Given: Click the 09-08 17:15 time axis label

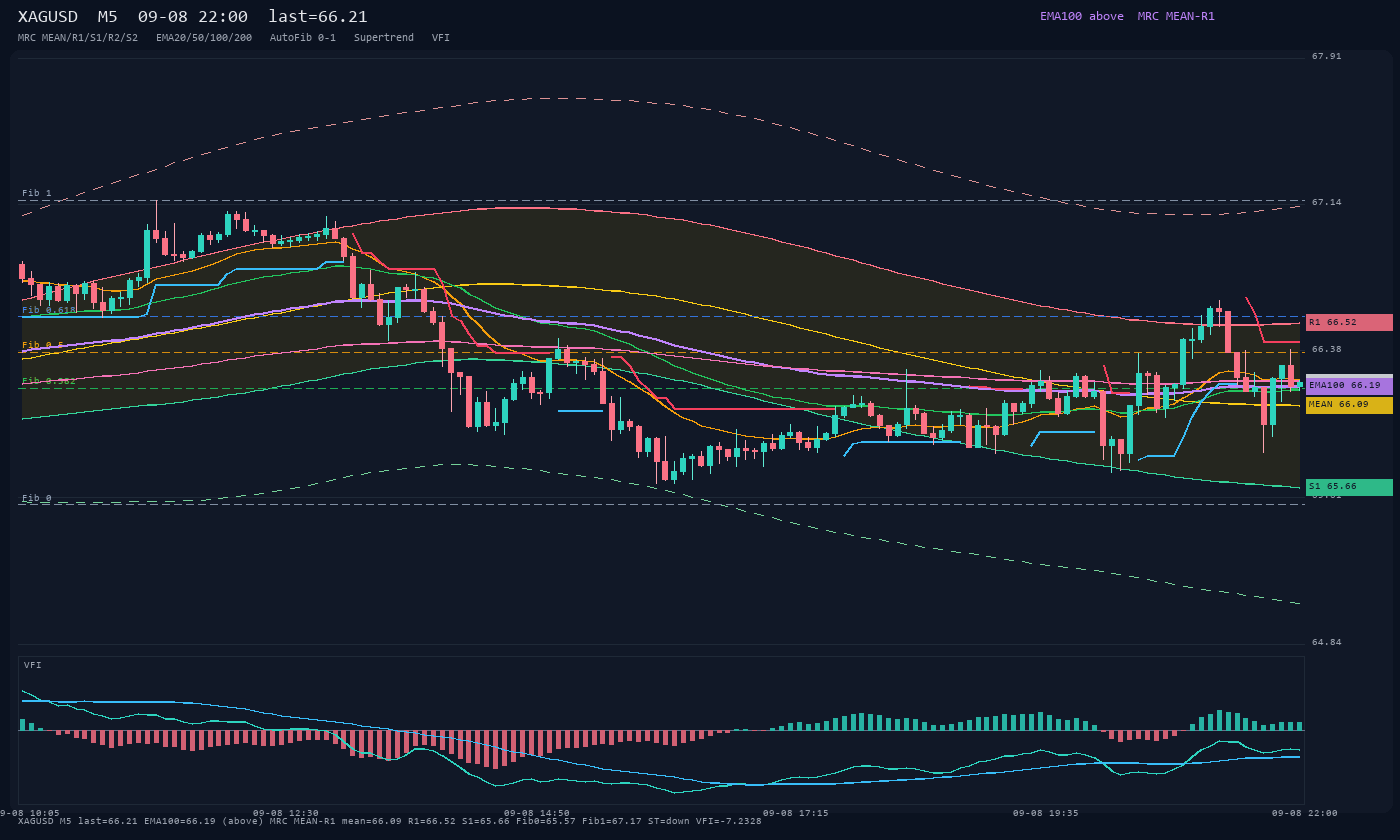Looking at the screenshot, I should [x=795, y=813].
